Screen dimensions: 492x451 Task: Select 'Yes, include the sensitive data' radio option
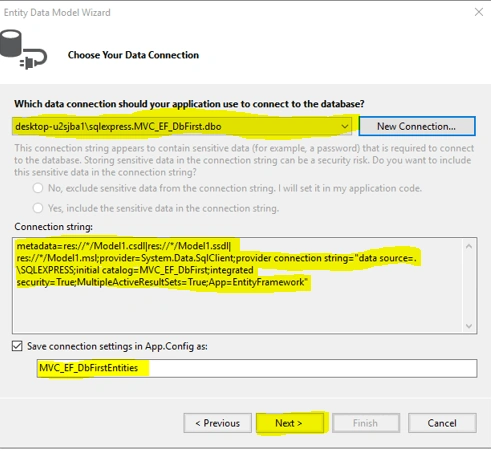(x=38, y=208)
